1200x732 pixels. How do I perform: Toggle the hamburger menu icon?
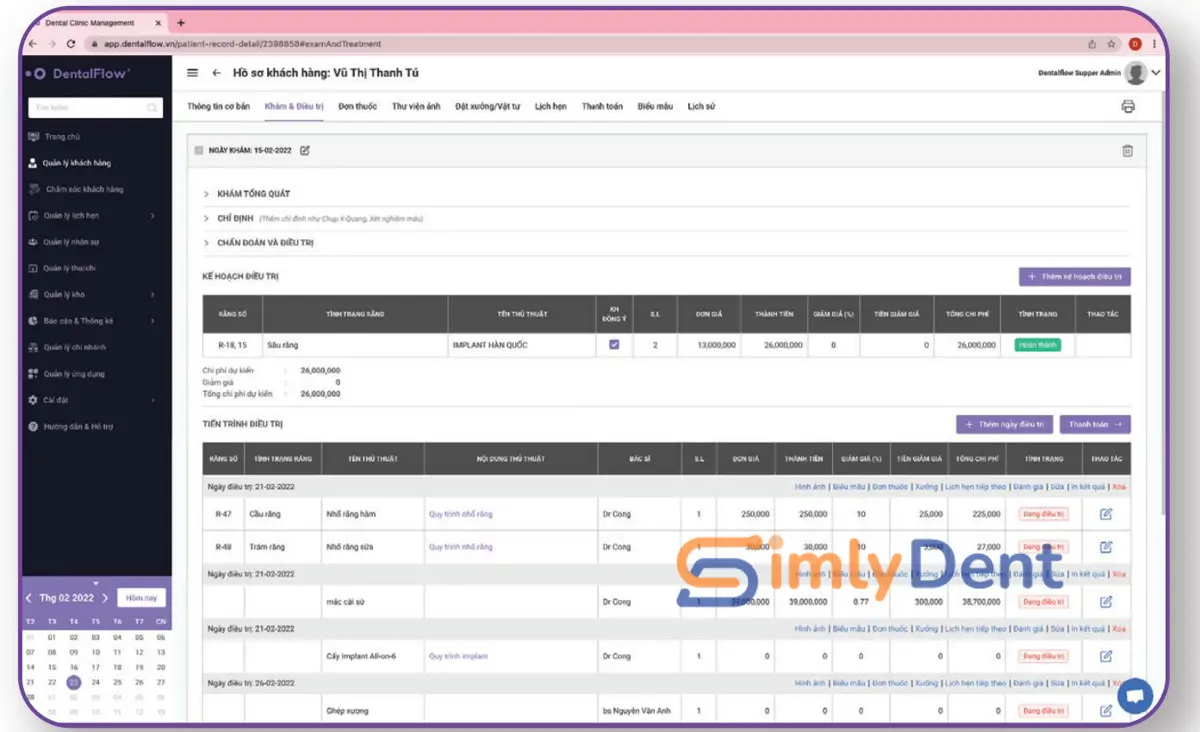coord(193,73)
